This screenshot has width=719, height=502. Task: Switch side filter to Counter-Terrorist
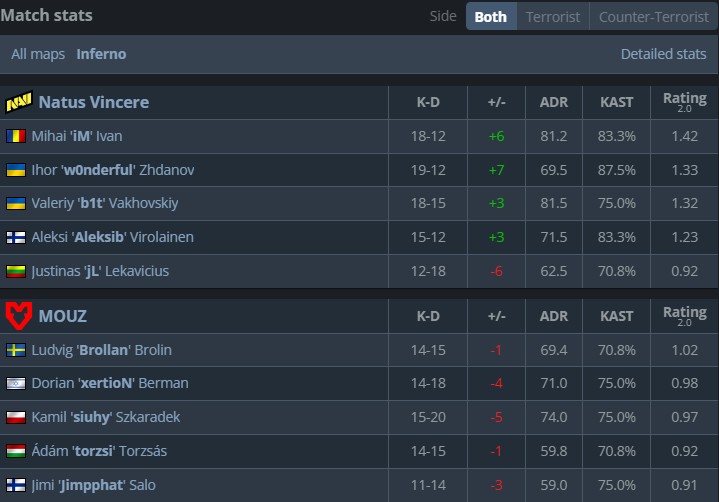(x=652, y=16)
